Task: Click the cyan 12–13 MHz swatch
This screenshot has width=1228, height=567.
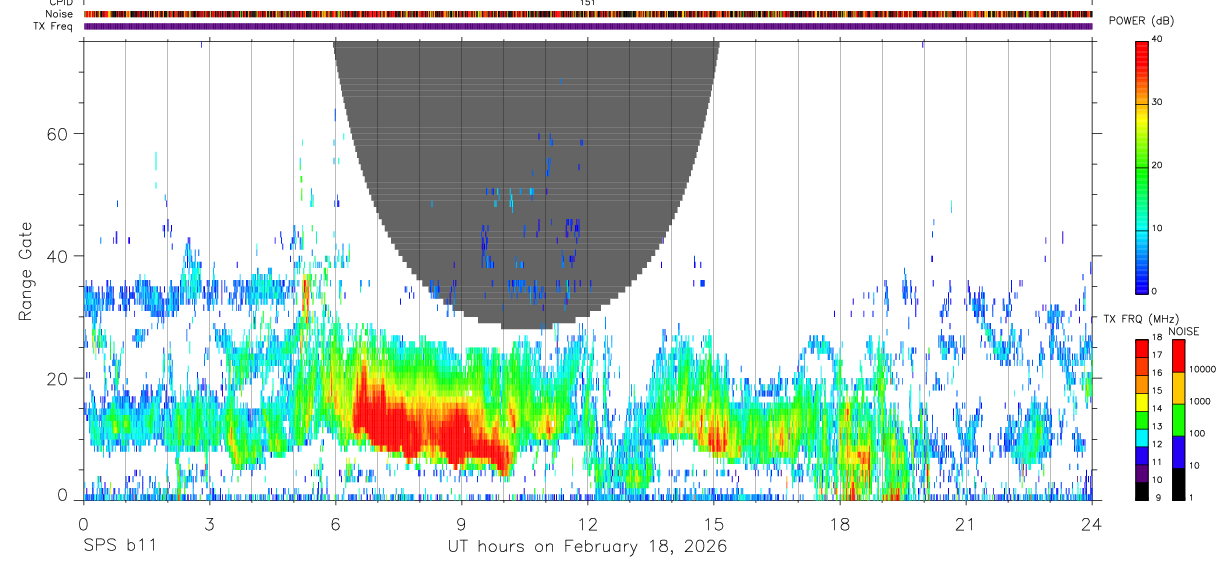Action: [x=1142, y=437]
